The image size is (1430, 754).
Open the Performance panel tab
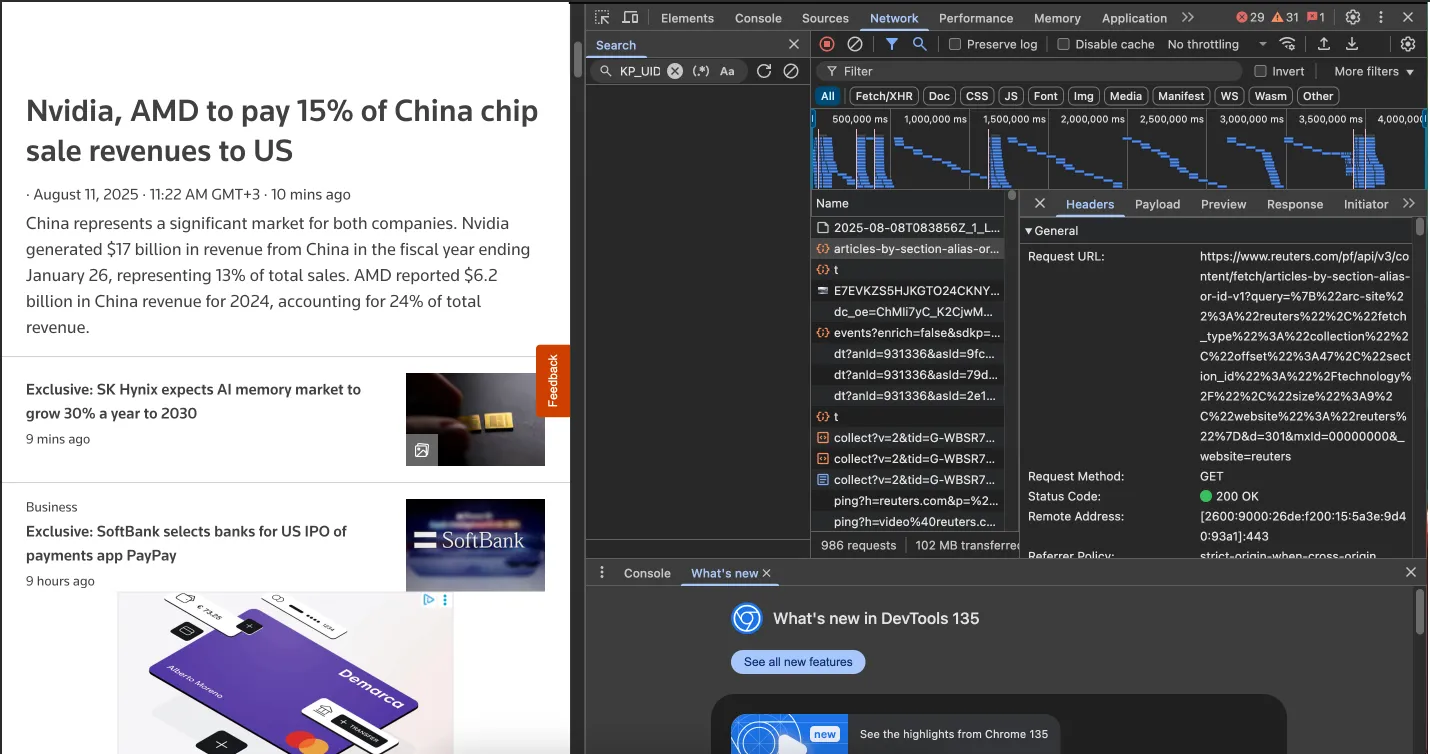click(975, 18)
